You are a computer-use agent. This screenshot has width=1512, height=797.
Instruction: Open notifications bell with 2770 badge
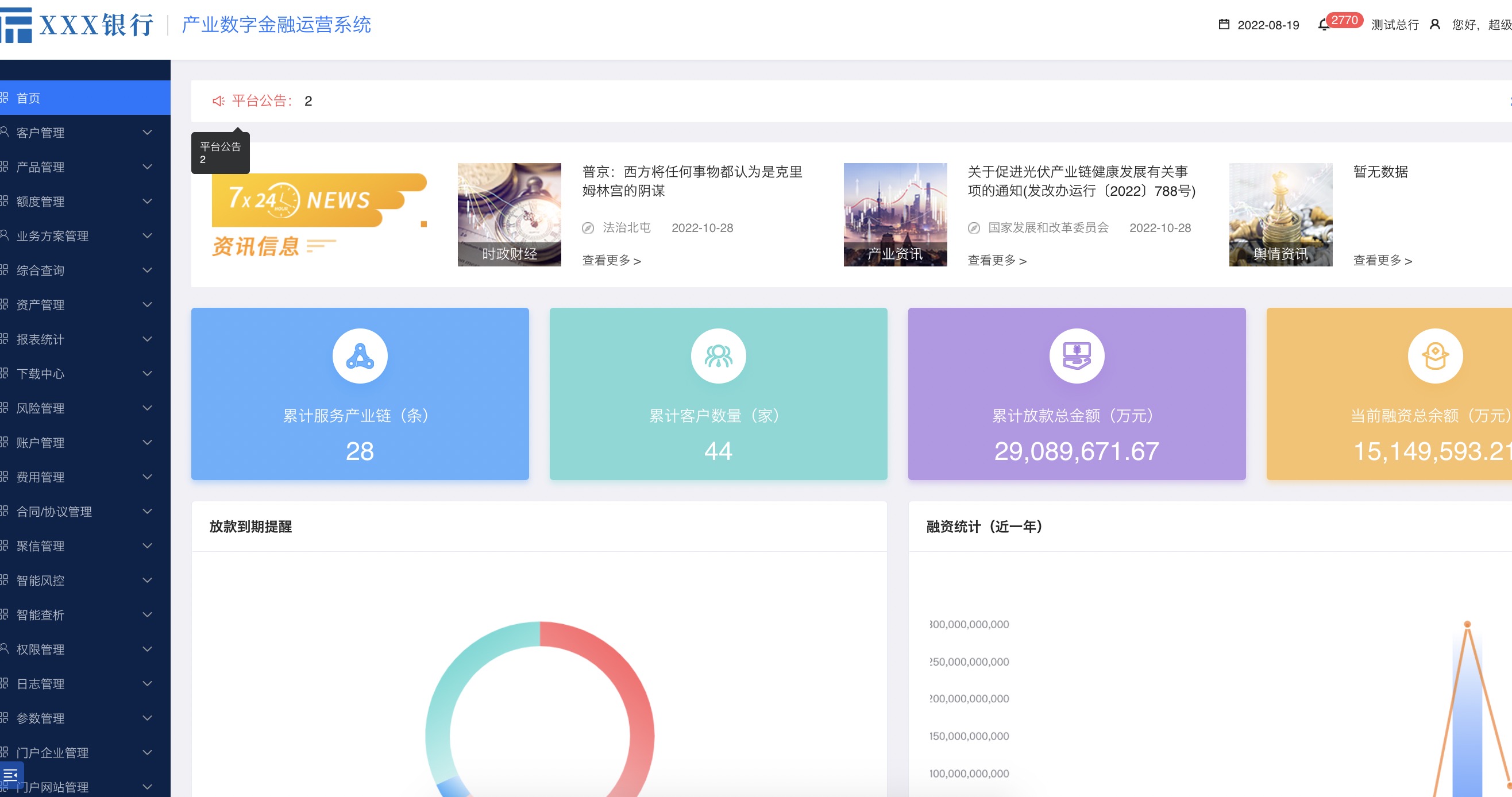[x=1323, y=25]
